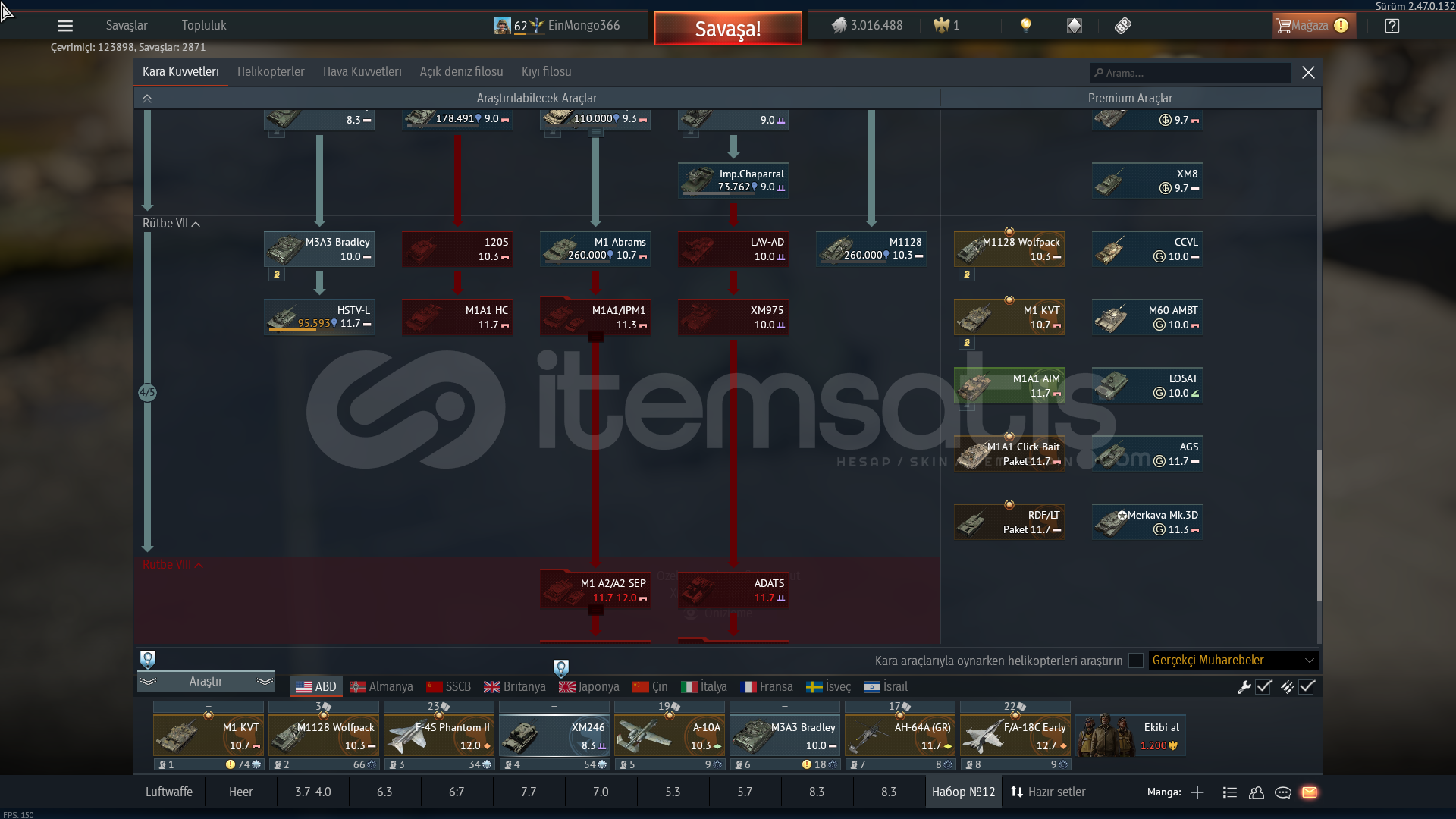Select the Almanya nation tab

(x=381, y=687)
